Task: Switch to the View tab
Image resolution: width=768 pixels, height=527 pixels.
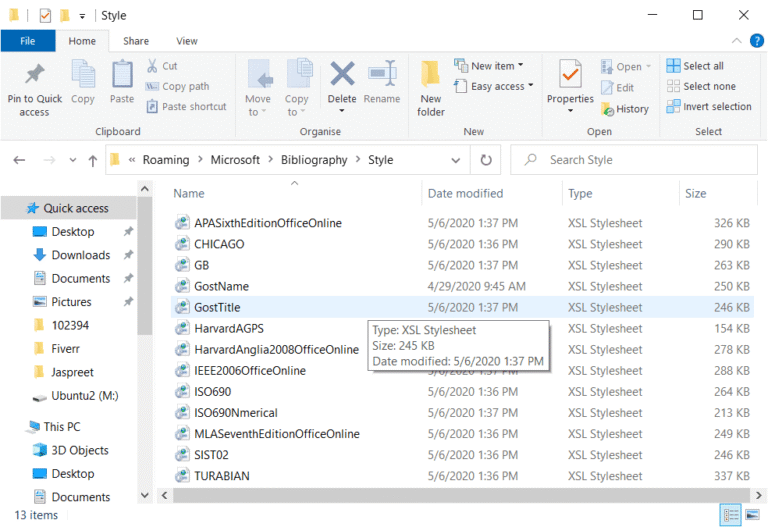Action: click(187, 41)
